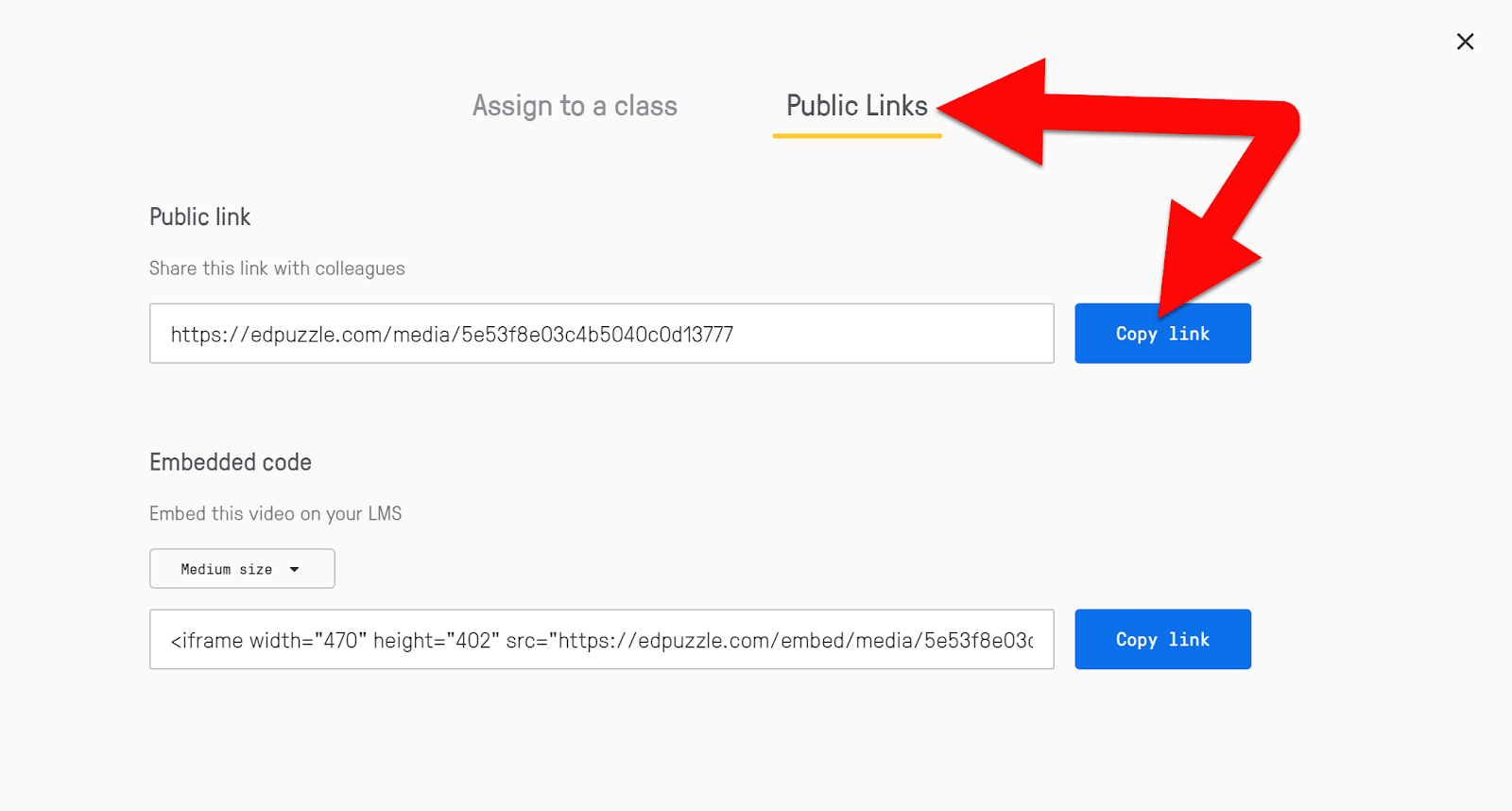Click the Public link section heading
The height and width of the screenshot is (811, 1512).
point(200,217)
